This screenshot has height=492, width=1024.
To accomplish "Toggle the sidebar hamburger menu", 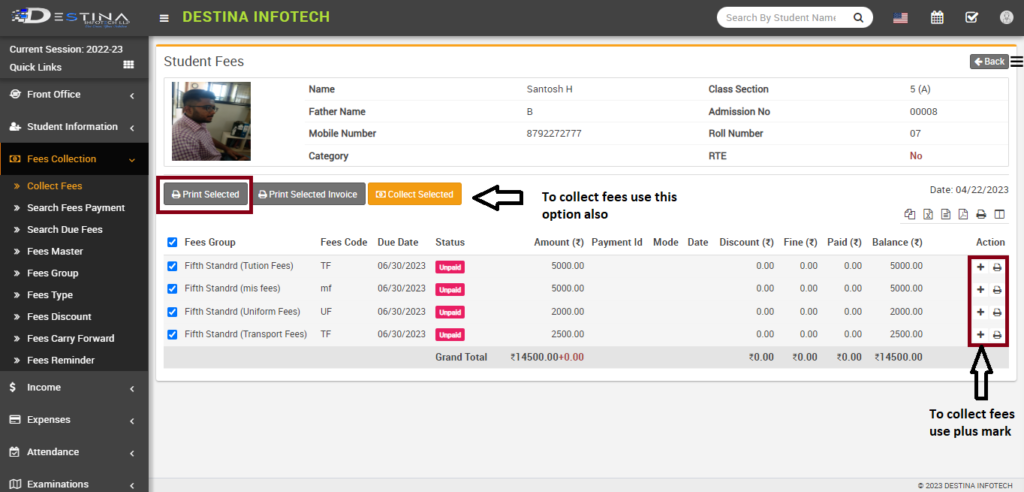I will (164, 18).
